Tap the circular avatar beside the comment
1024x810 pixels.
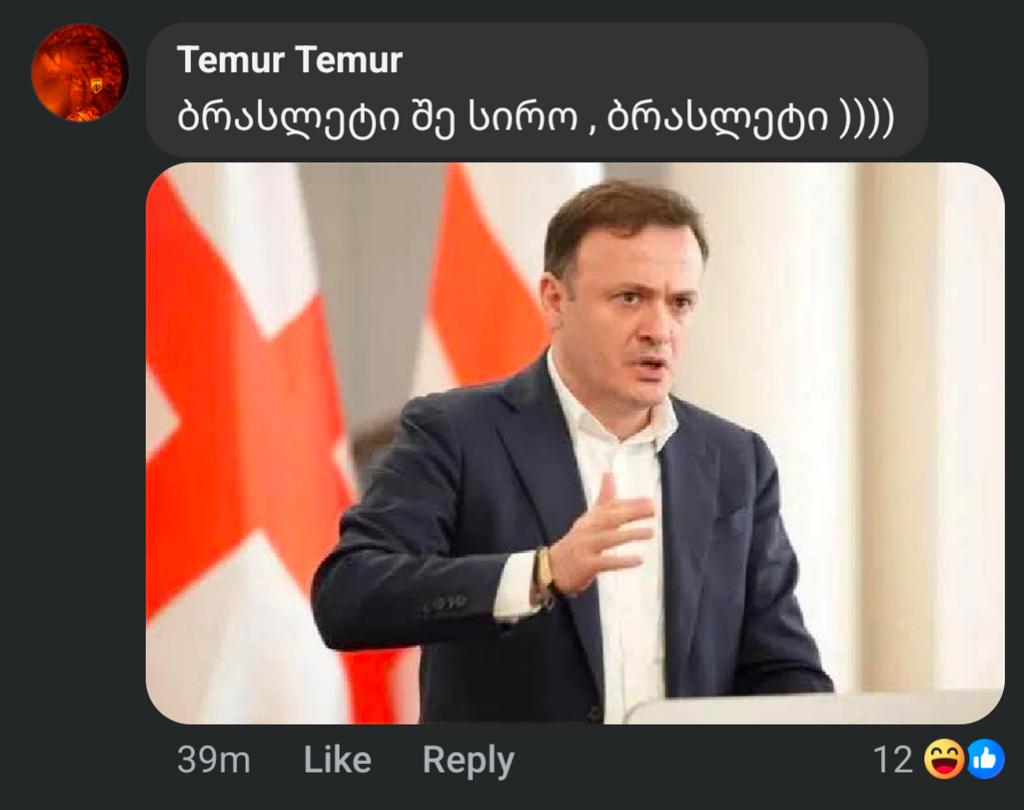[x=80, y=72]
